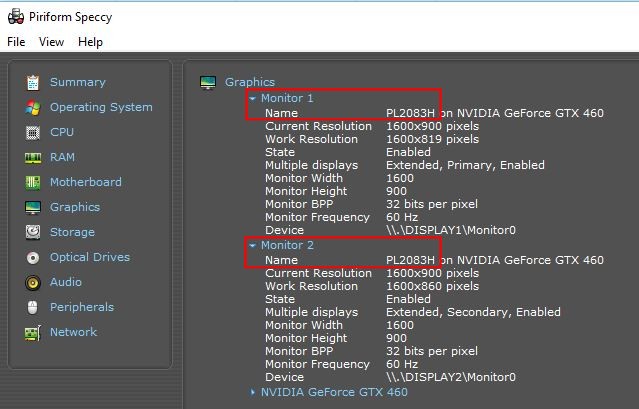Click the Audio speaker icon
Screen dimensions: 639x409
click(x=33, y=282)
